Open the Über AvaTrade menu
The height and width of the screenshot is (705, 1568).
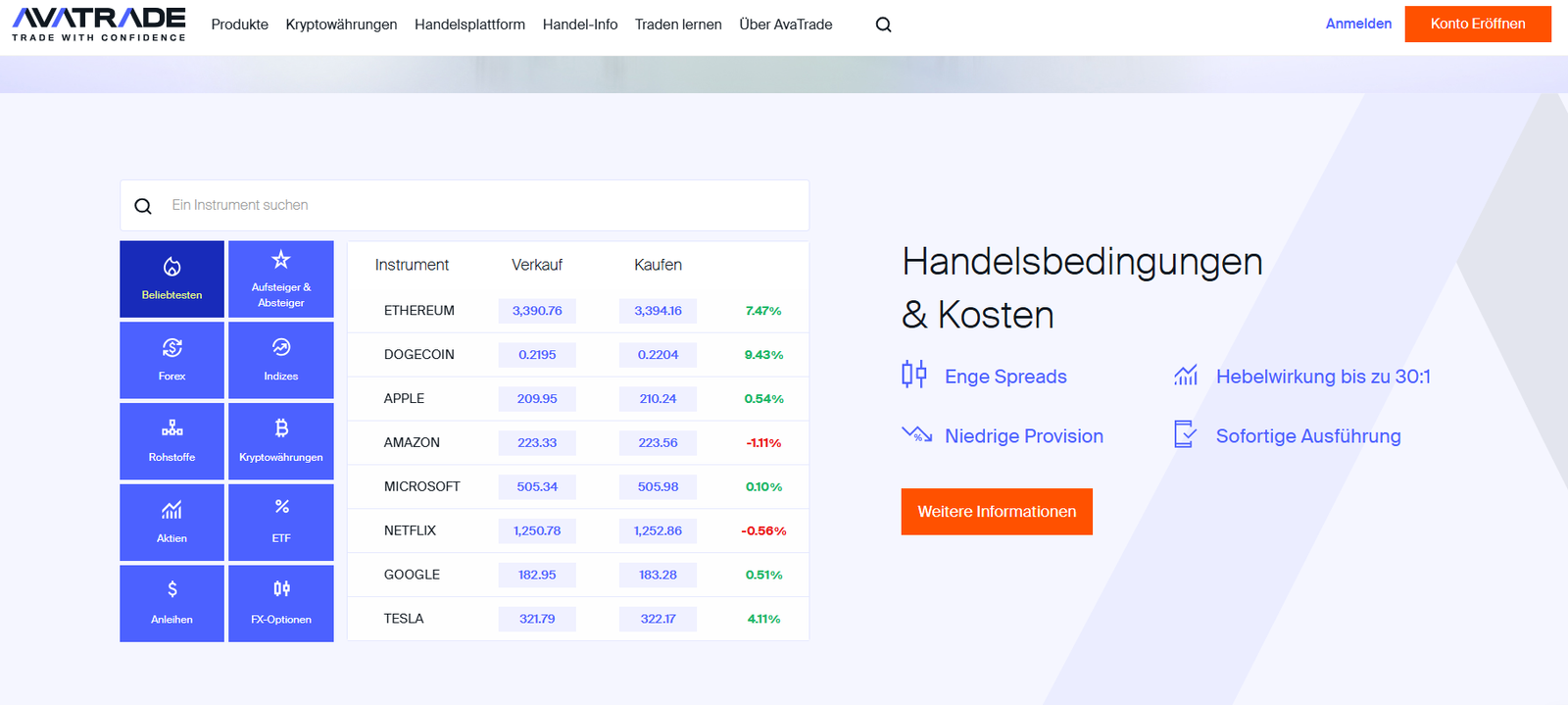[x=786, y=25]
